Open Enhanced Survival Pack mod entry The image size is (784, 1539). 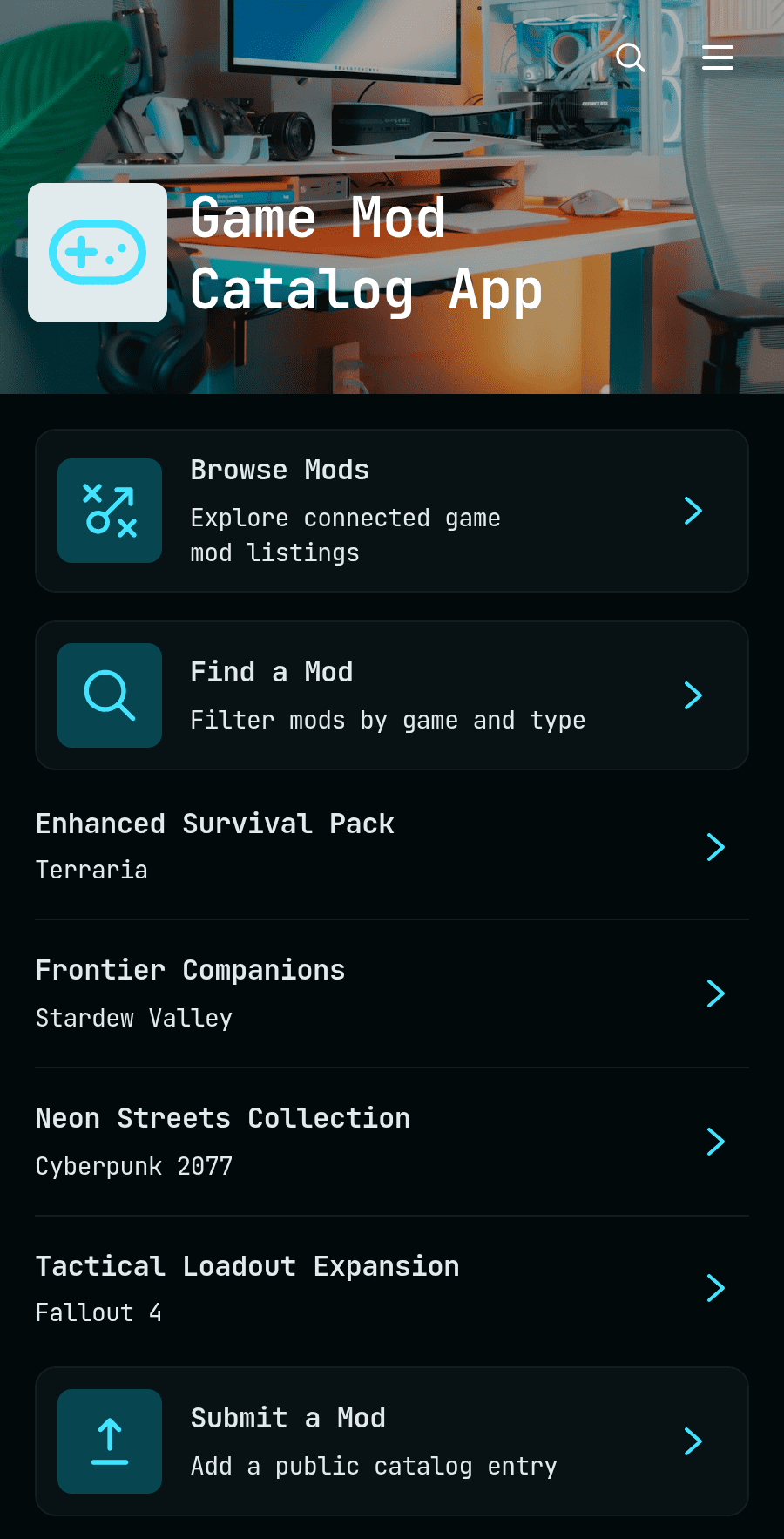click(392, 846)
